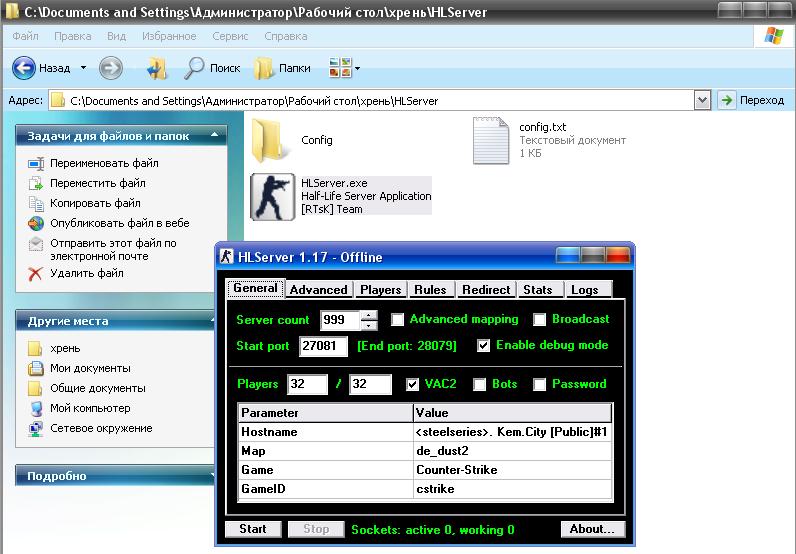
Task: Click the first Players number field
Action: tap(308, 384)
